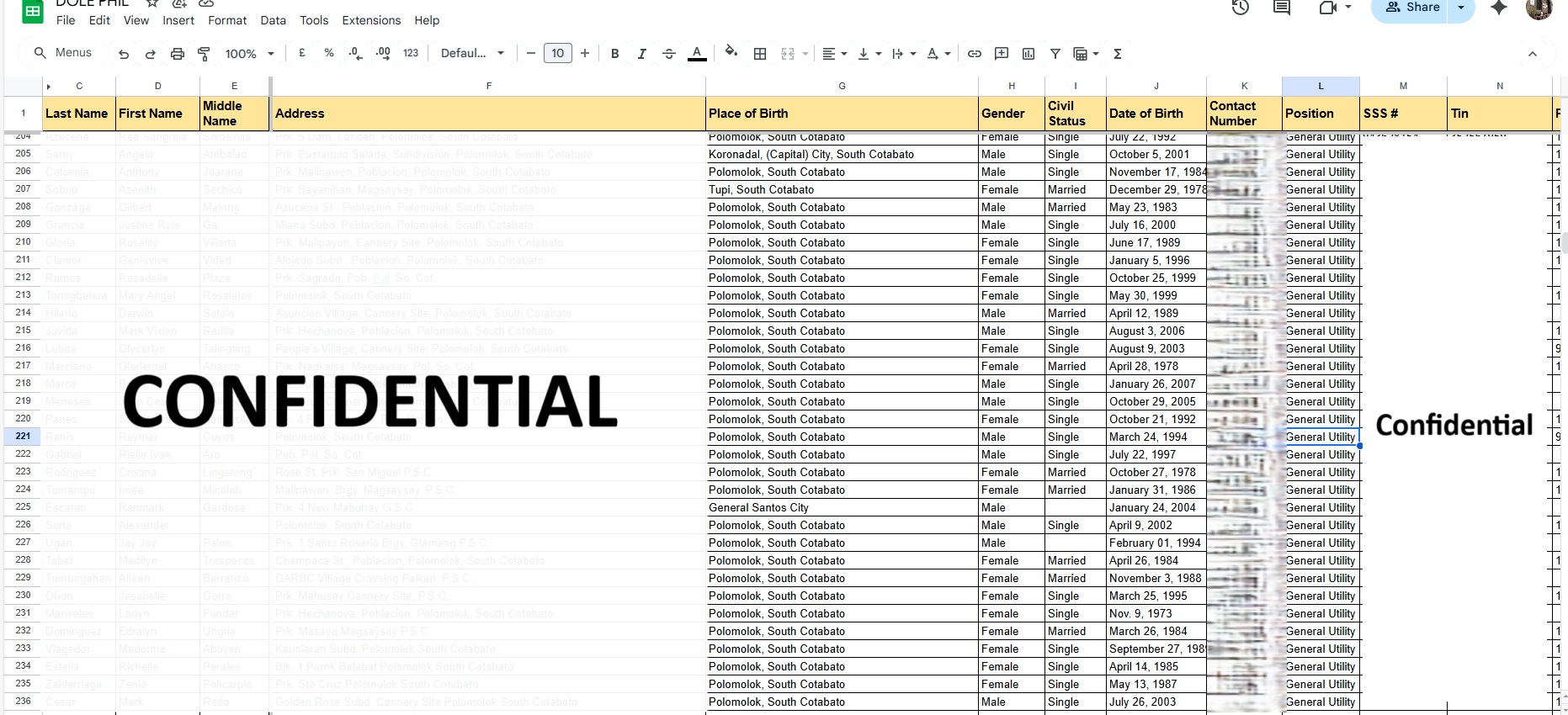Toggle strikethrough formatting
Screen dimensions: 1568x715
669,54
